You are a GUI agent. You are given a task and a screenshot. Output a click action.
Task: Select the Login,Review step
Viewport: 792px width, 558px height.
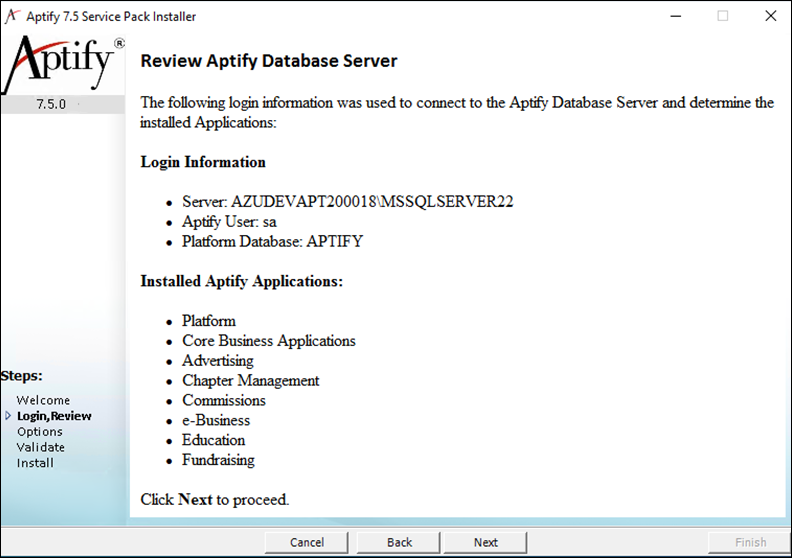click(x=54, y=416)
